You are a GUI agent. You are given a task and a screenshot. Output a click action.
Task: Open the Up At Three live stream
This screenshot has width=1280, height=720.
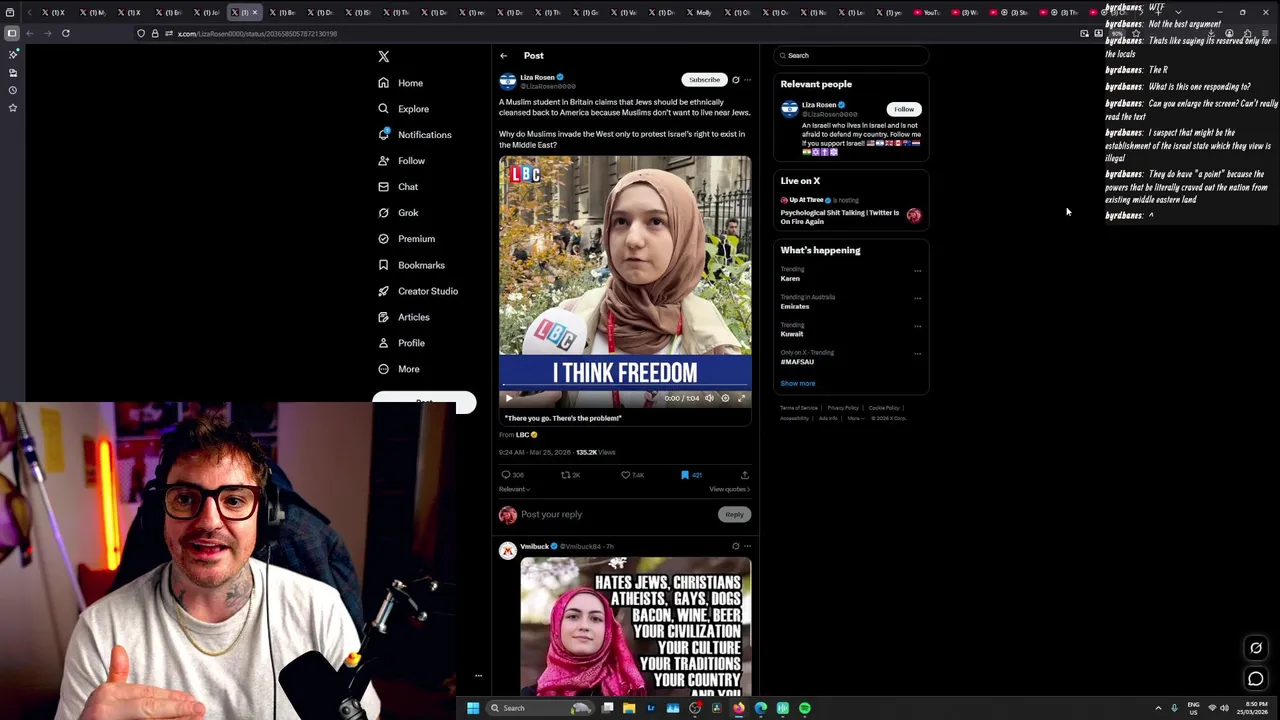(851, 210)
